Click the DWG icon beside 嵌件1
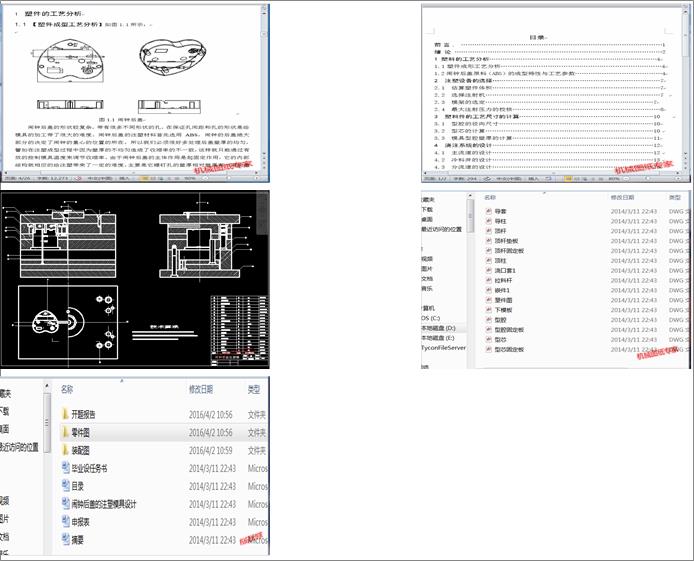The image size is (694, 561). click(489, 290)
